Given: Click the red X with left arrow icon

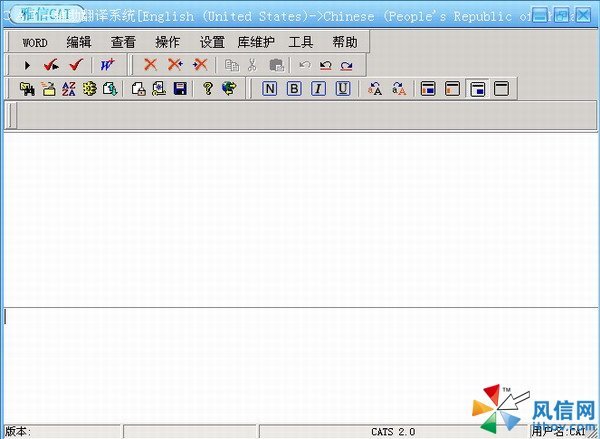Looking at the screenshot, I should 200,65.
